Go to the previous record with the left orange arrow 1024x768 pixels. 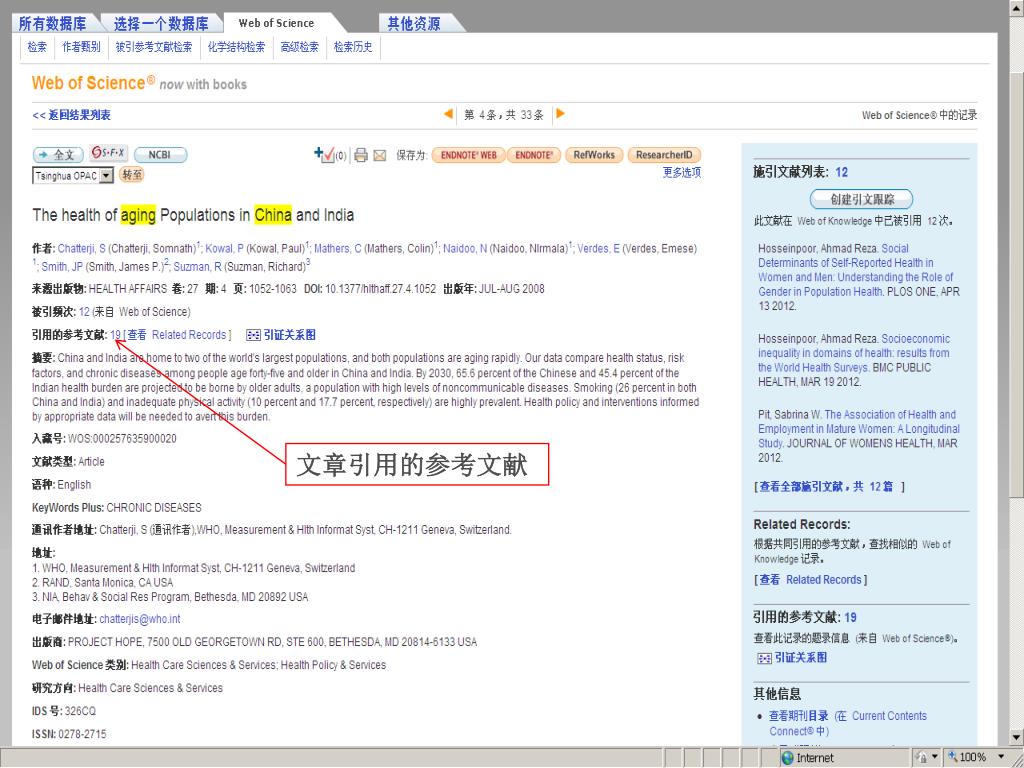point(449,114)
